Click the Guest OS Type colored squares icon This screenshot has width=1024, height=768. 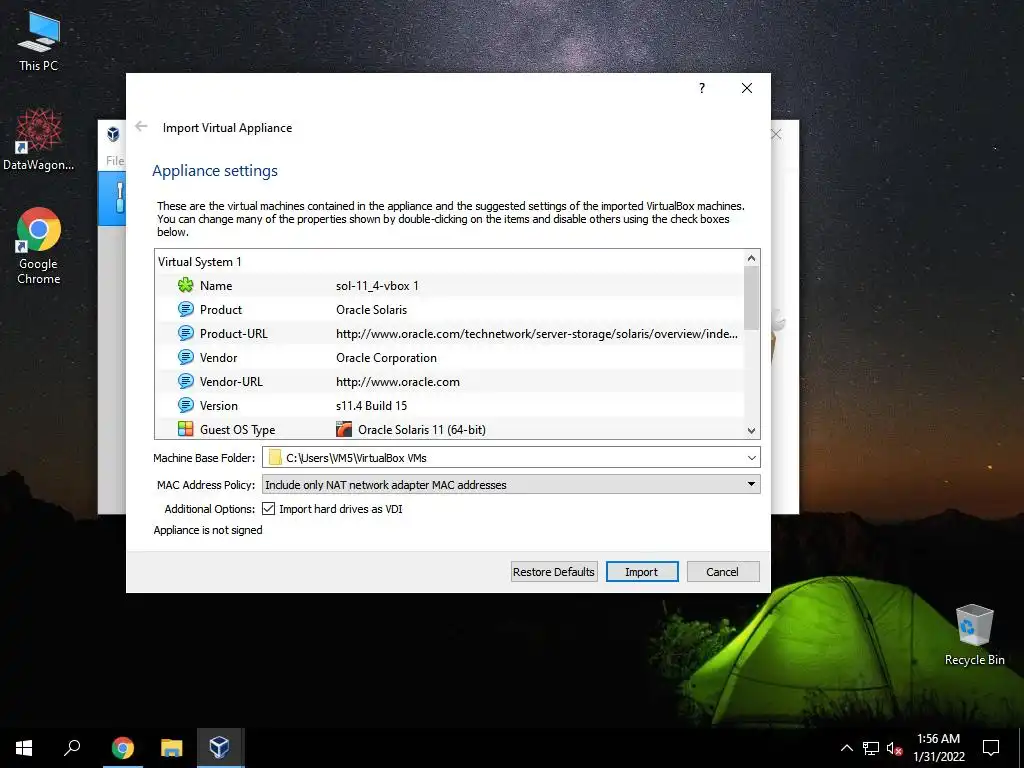pyautogui.click(x=185, y=429)
